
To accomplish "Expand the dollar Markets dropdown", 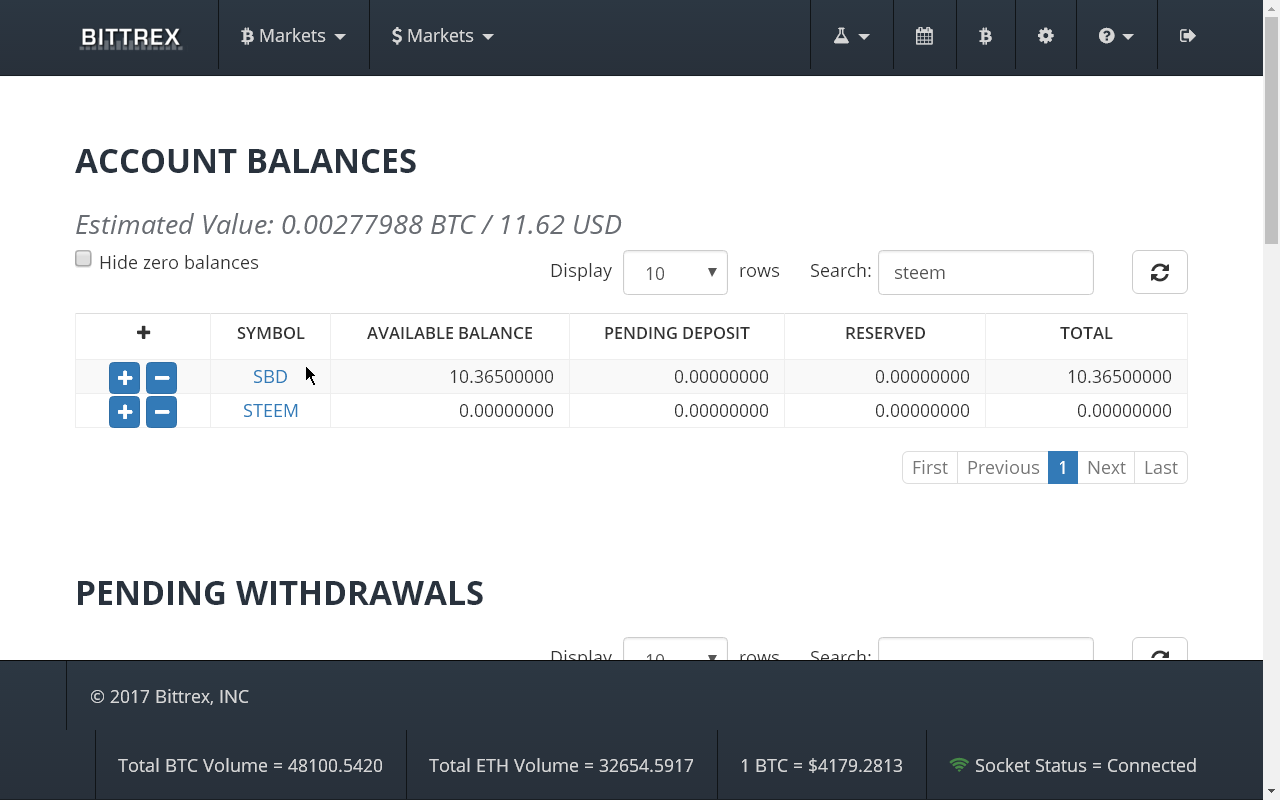I will pos(442,36).
